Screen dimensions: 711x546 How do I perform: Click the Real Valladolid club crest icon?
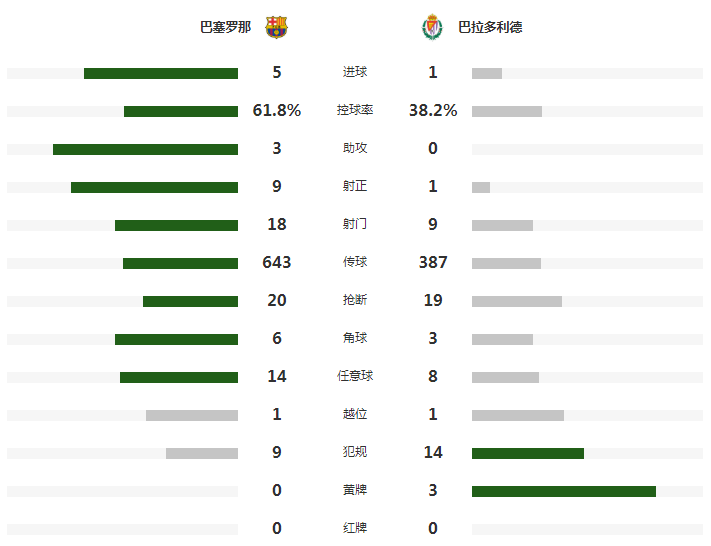[432, 27]
